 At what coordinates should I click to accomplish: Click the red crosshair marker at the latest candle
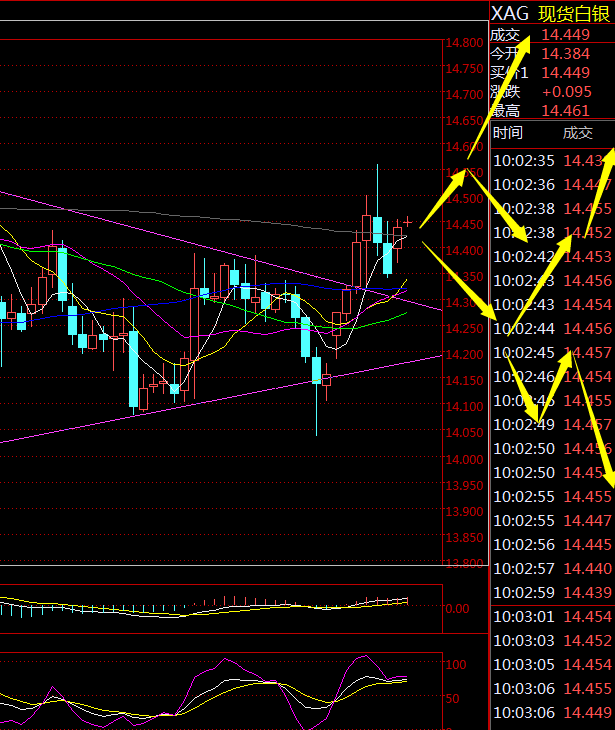[x=407, y=222]
